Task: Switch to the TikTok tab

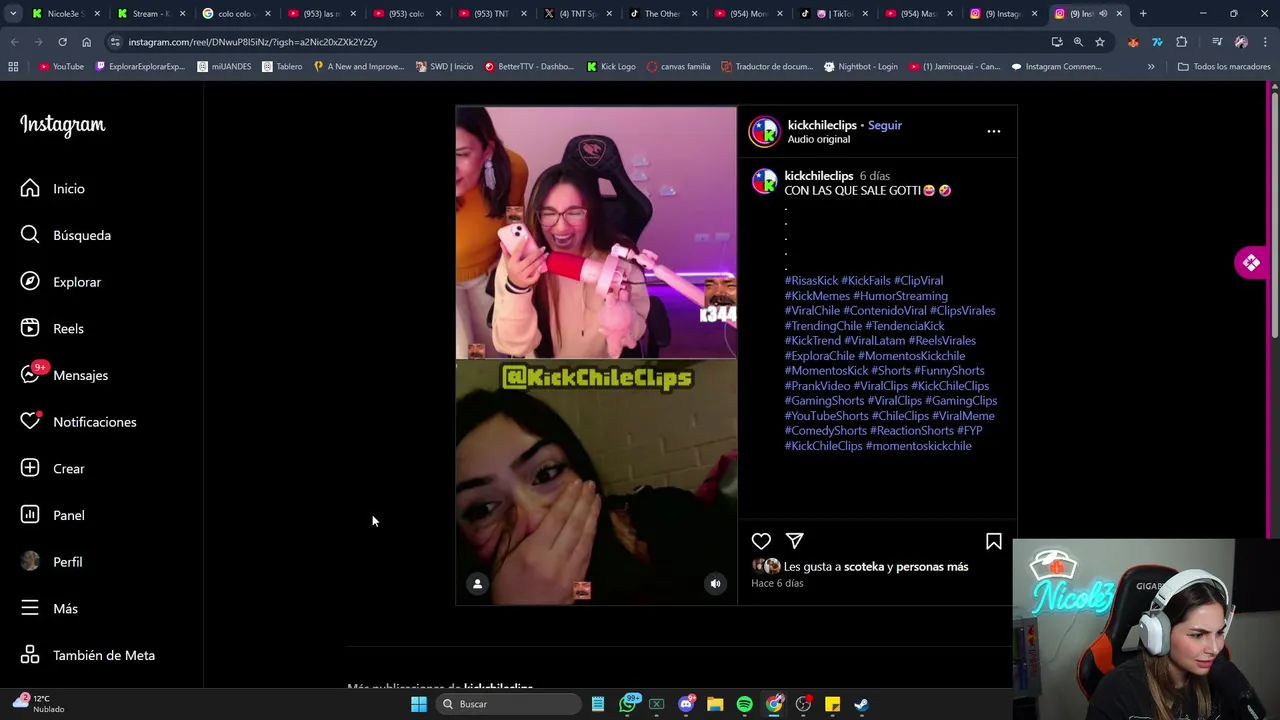Action: click(x=833, y=14)
